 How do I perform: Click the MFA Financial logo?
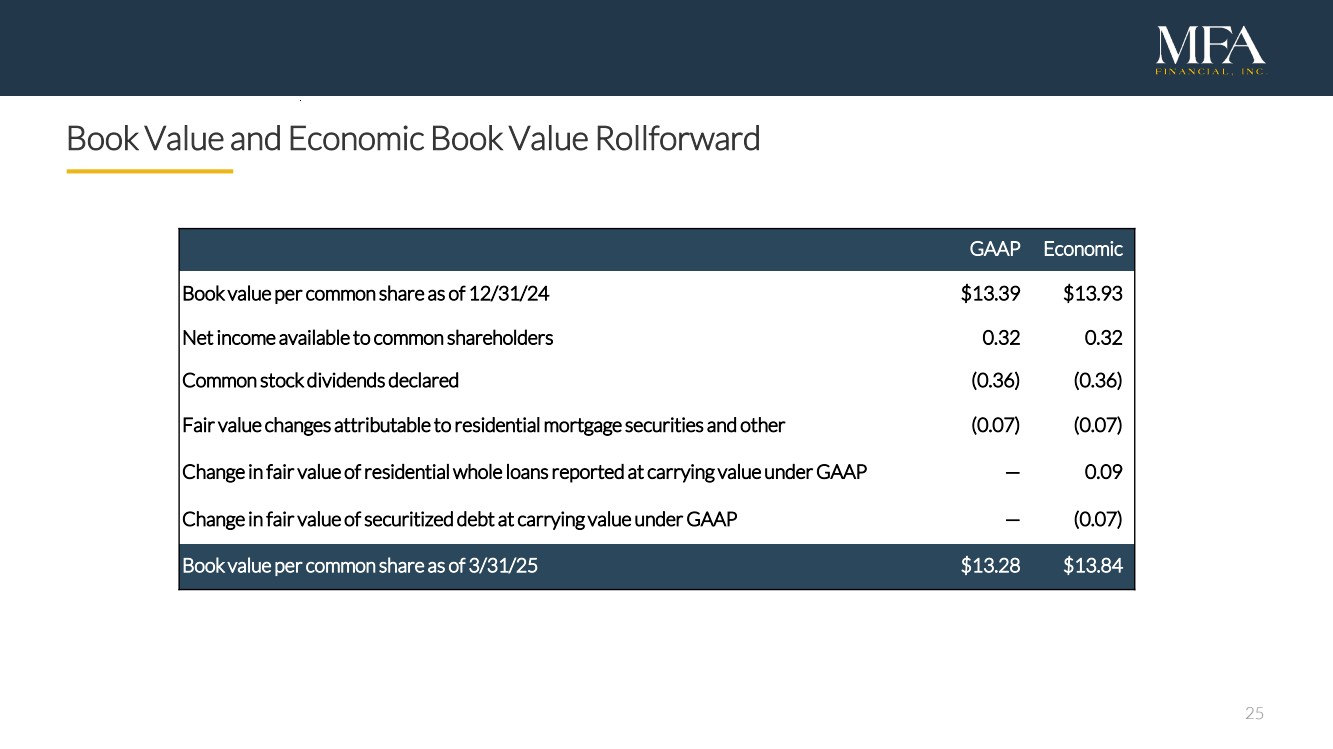tap(1210, 51)
